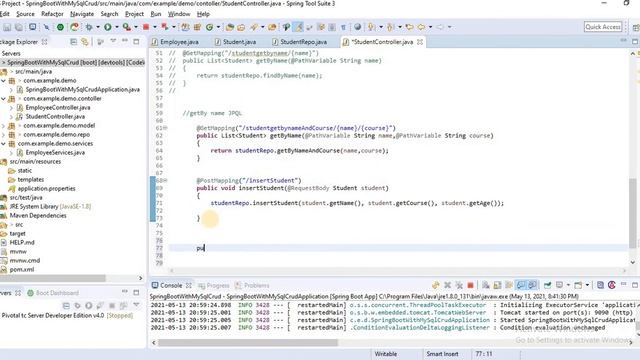
Task: Click the Save All toolbar icon
Action: [19, 27]
